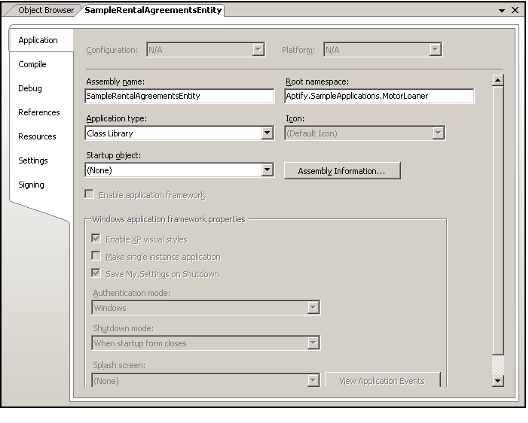This screenshot has width=528, height=423.
Task: Toggle Save My.Settings on Shutdown checkbox
Action: [96, 273]
